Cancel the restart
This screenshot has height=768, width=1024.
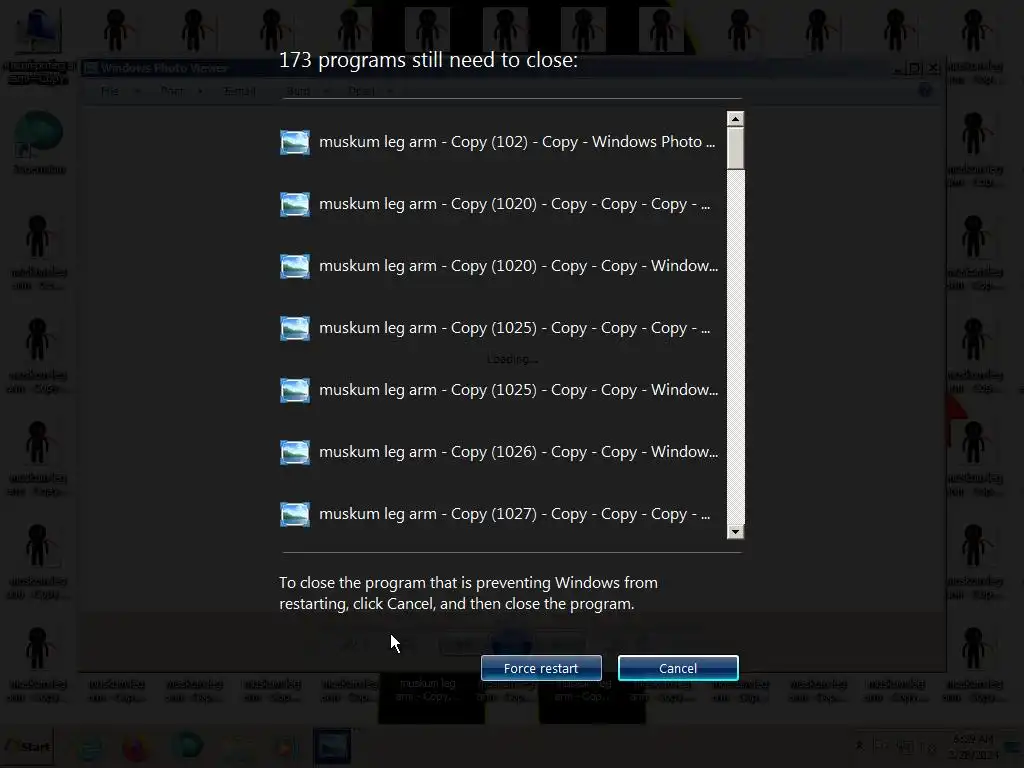tap(678, 668)
